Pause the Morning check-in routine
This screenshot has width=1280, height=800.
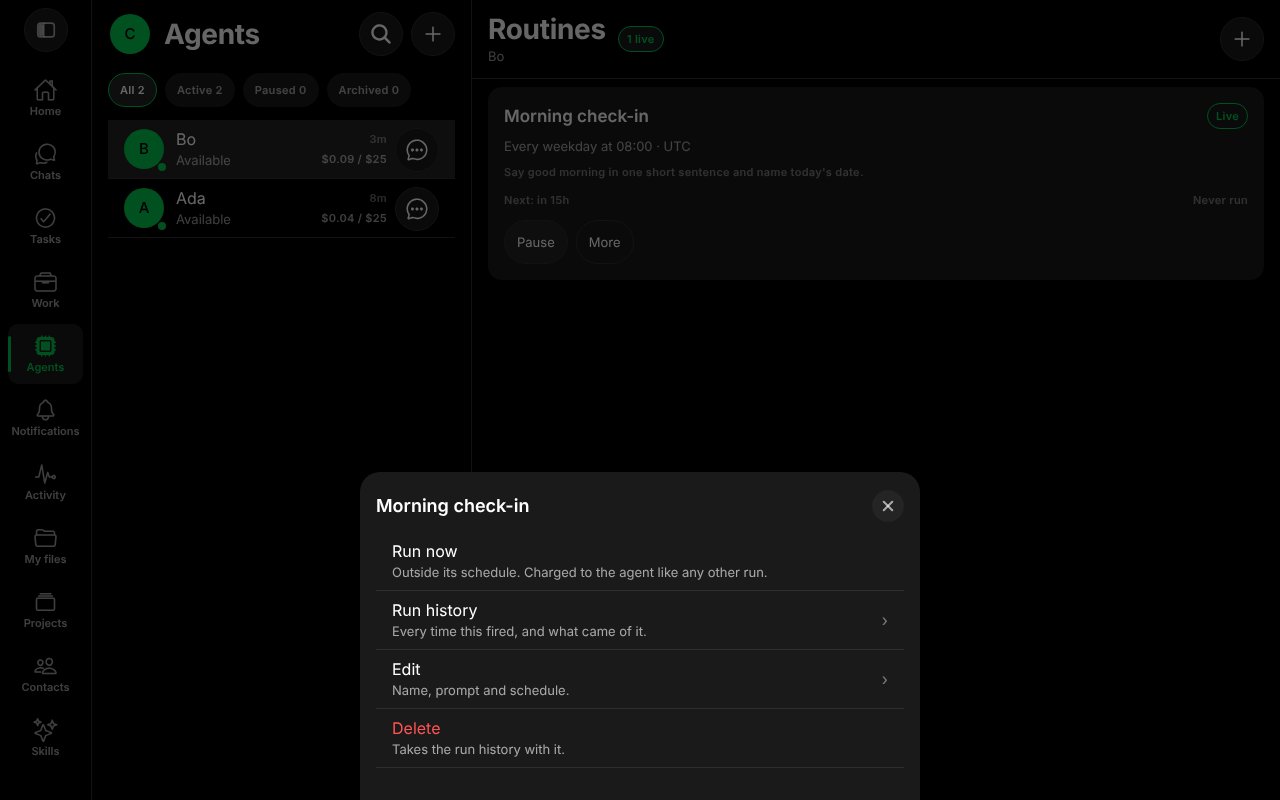pos(536,242)
